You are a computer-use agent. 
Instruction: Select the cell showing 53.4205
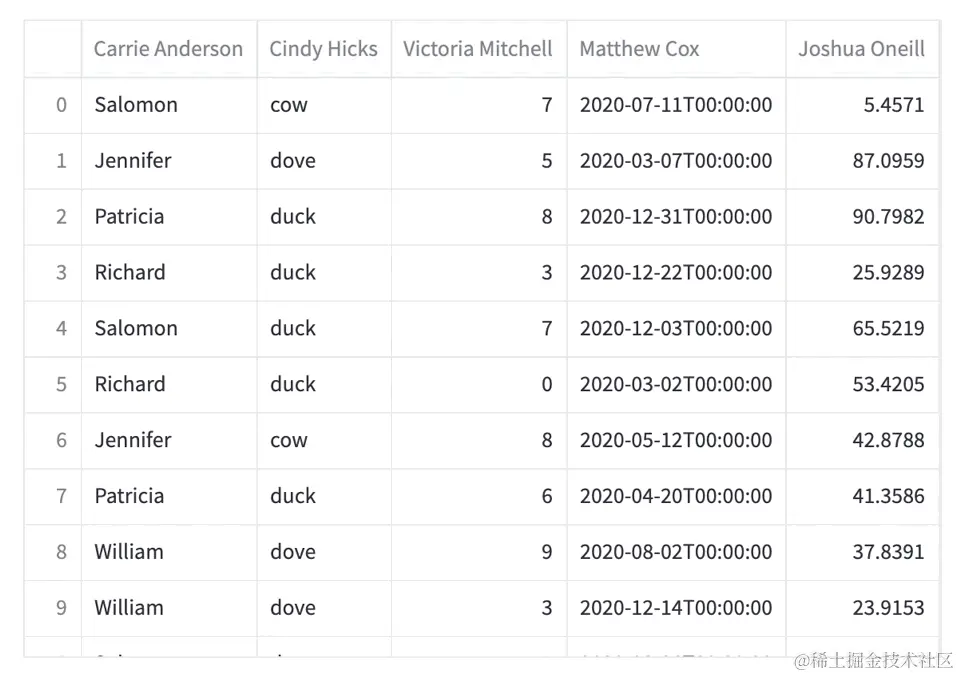tap(888, 384)
